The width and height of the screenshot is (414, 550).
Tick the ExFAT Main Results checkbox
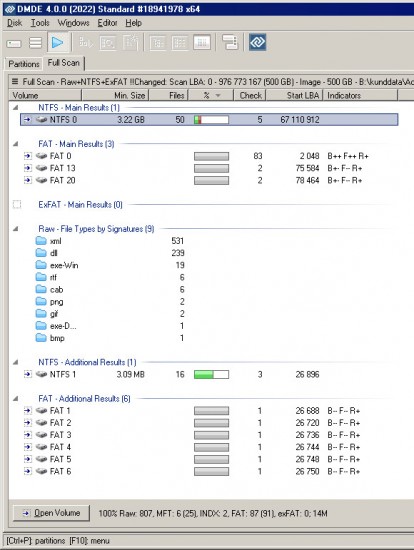[x=17, y=204]
